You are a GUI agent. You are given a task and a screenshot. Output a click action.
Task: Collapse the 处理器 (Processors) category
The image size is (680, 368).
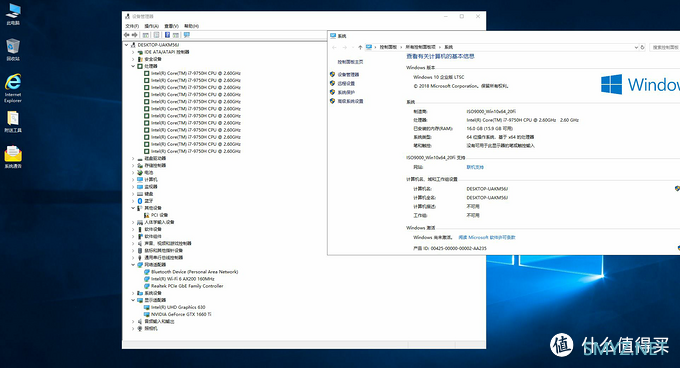tap(133, 66)
